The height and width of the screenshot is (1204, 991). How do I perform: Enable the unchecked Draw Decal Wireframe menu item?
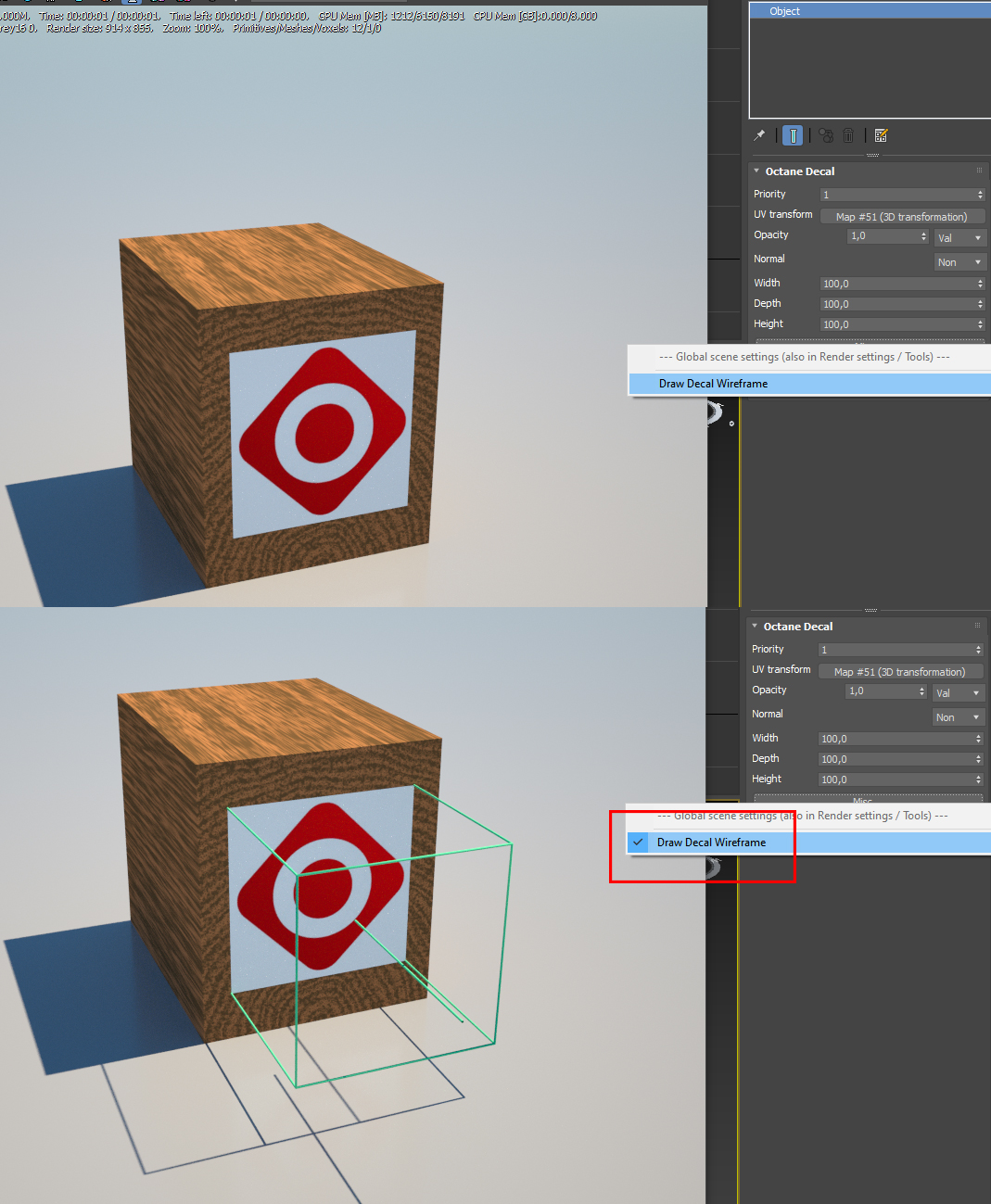pyautogui.click(x=809, y=384)
